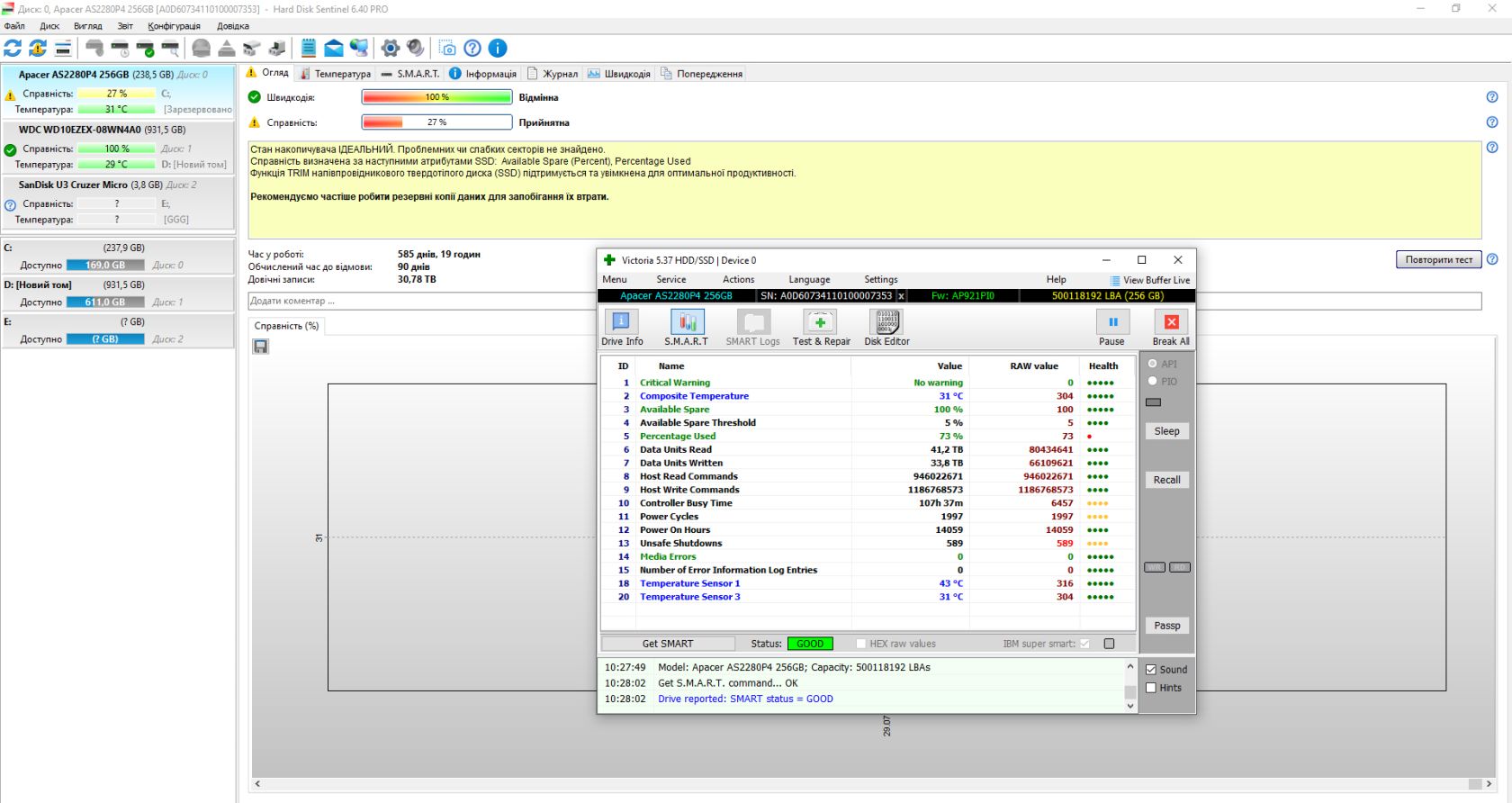
Task: Open the e-mail envelope toolbar icon
Action: [334, 48]
